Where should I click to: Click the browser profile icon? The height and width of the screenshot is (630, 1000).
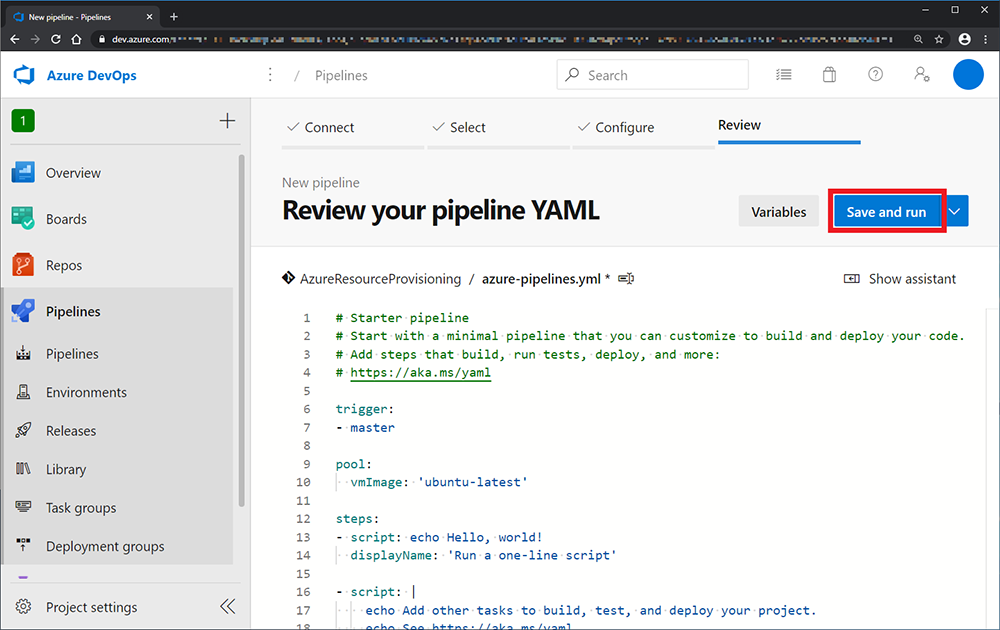tap(964, 40)
